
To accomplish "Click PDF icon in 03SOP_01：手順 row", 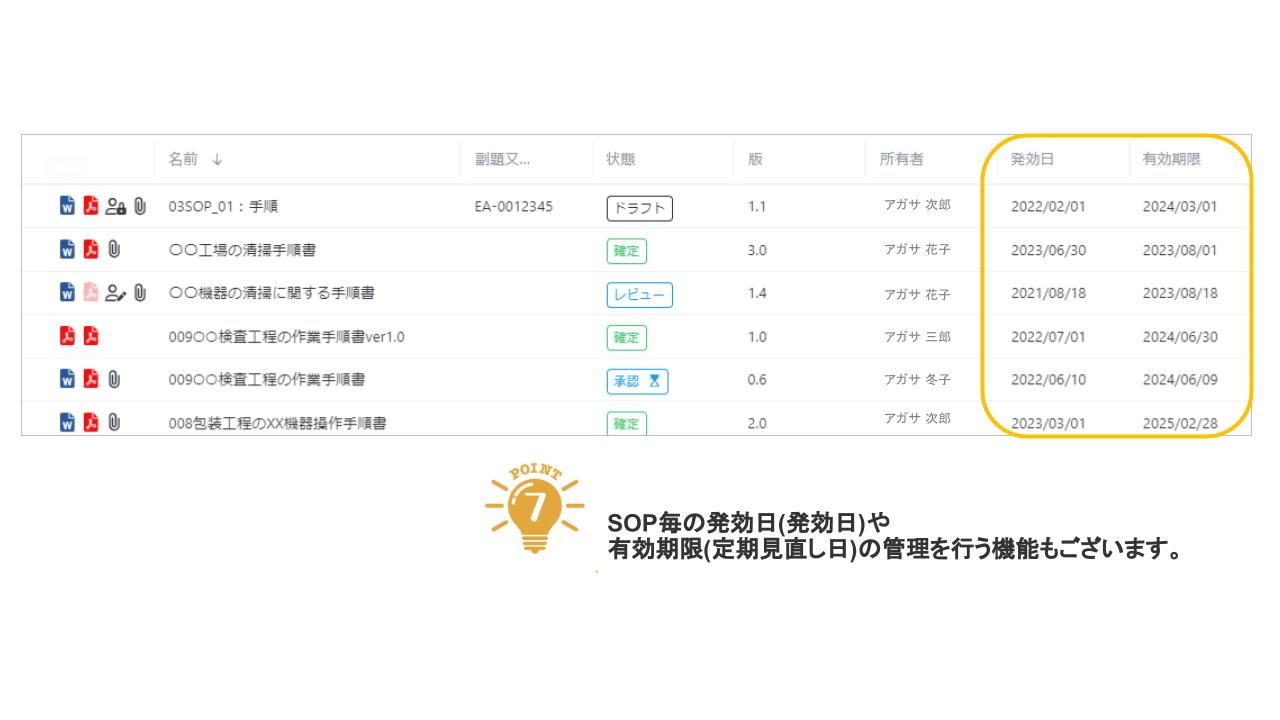I will [x=91, y=206].
